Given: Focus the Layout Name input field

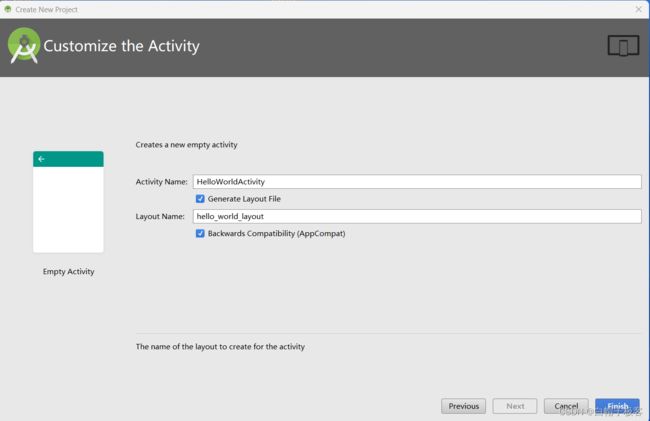Looking at the screenshot, I should [417, 216].
